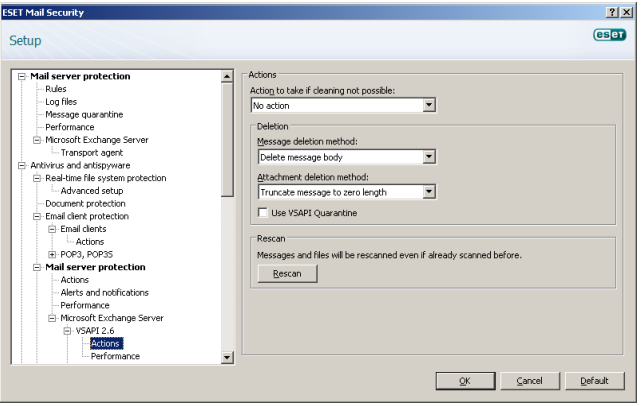Image resolution: width=641 pixels, height=406 pixels.
Task: Click the Cancel button
Action: (x=532, y=383)
